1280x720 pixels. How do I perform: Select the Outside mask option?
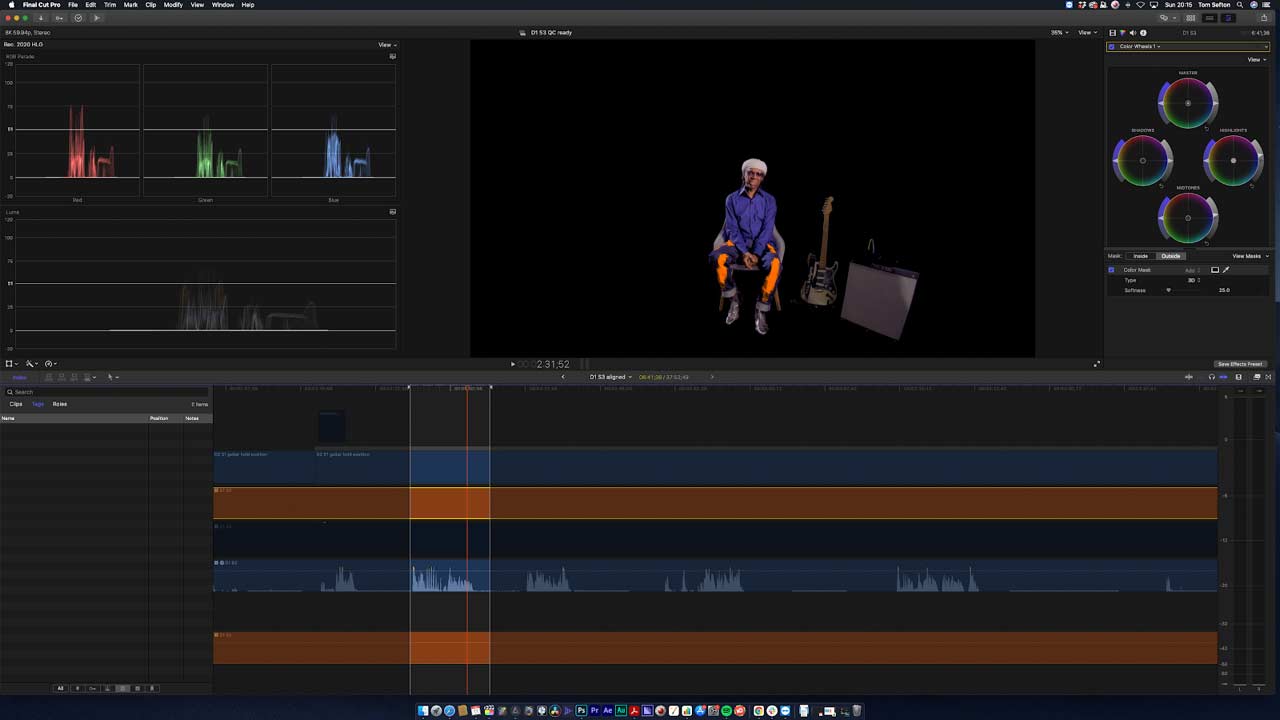pos(1170,256)
